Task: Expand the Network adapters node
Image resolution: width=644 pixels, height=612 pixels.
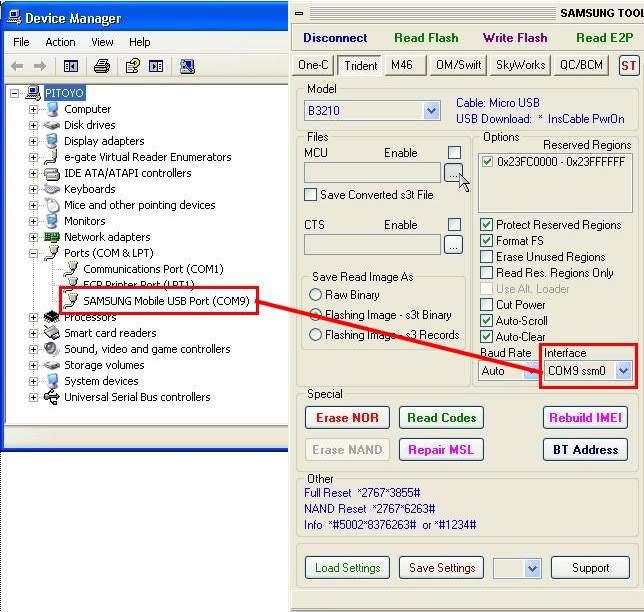Action: [x=33, y=237]
